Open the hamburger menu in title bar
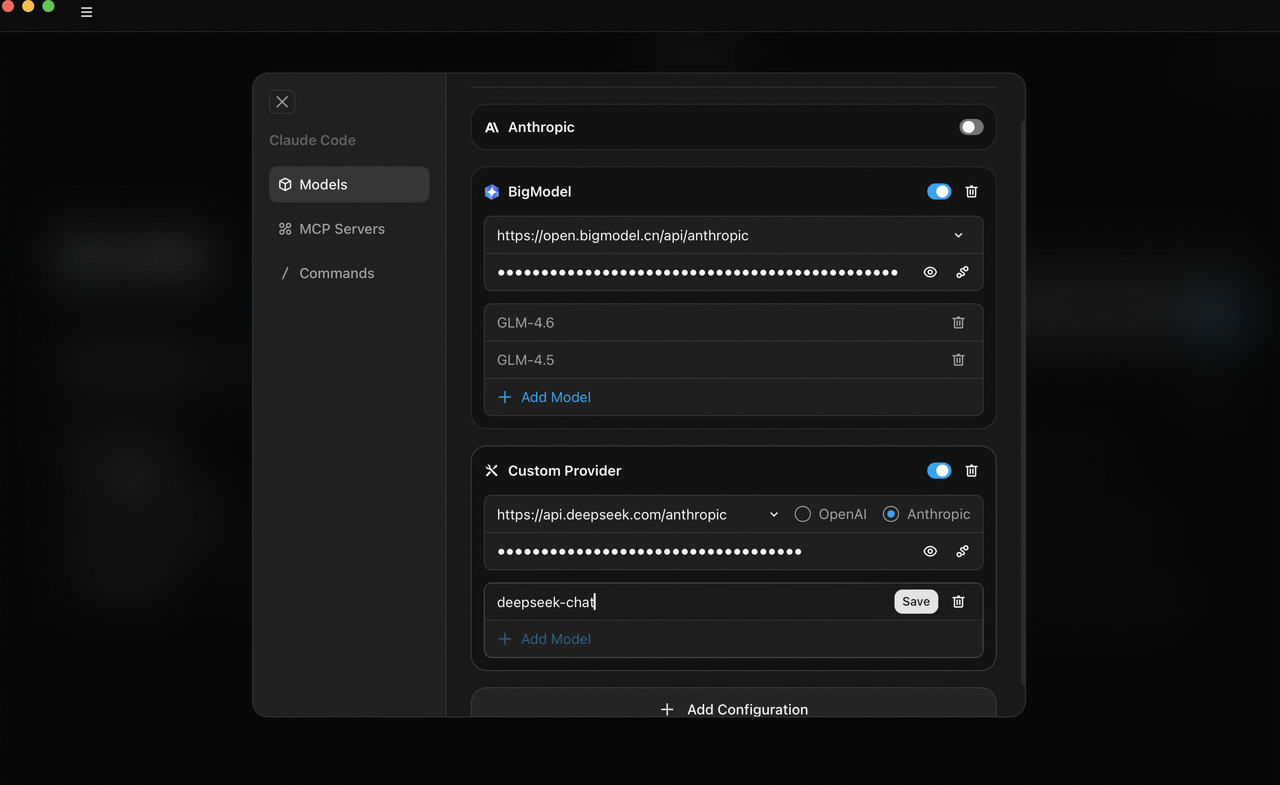 click(x=87, y=13)
